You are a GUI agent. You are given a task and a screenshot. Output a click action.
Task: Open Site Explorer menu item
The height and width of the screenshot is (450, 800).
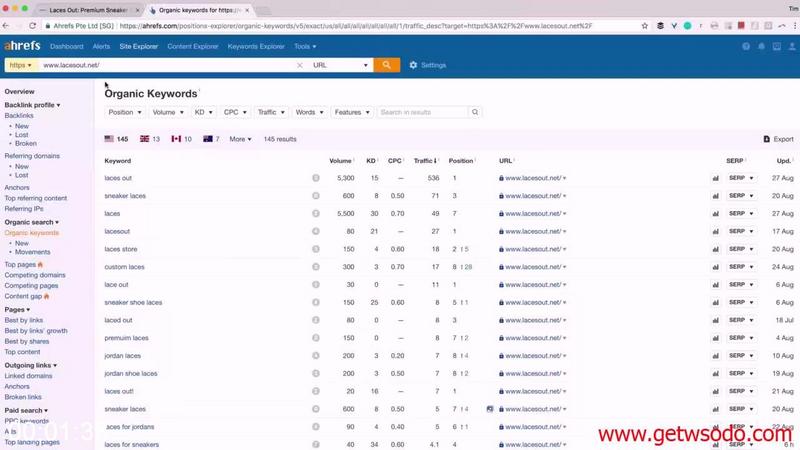138,46
